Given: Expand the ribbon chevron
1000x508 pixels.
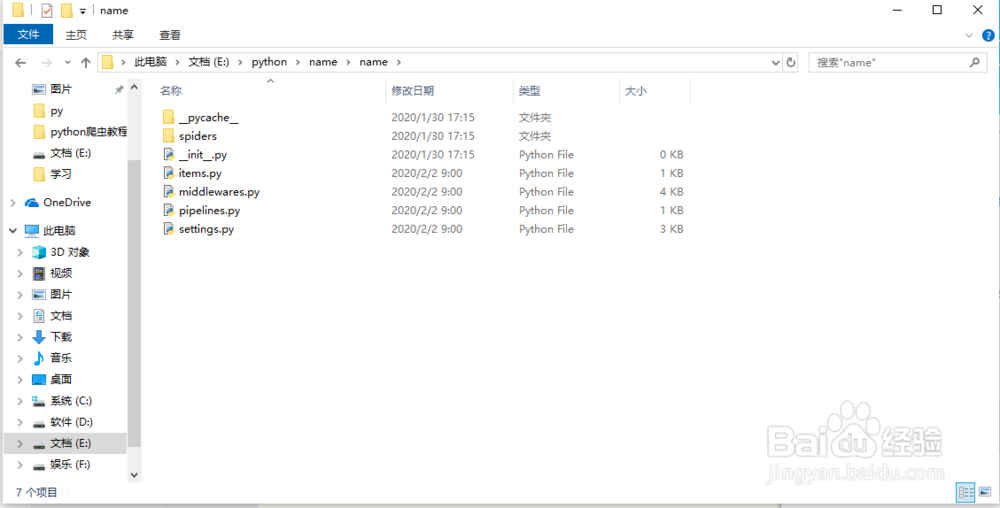Looking at the screenshot, I should (969, 36).
